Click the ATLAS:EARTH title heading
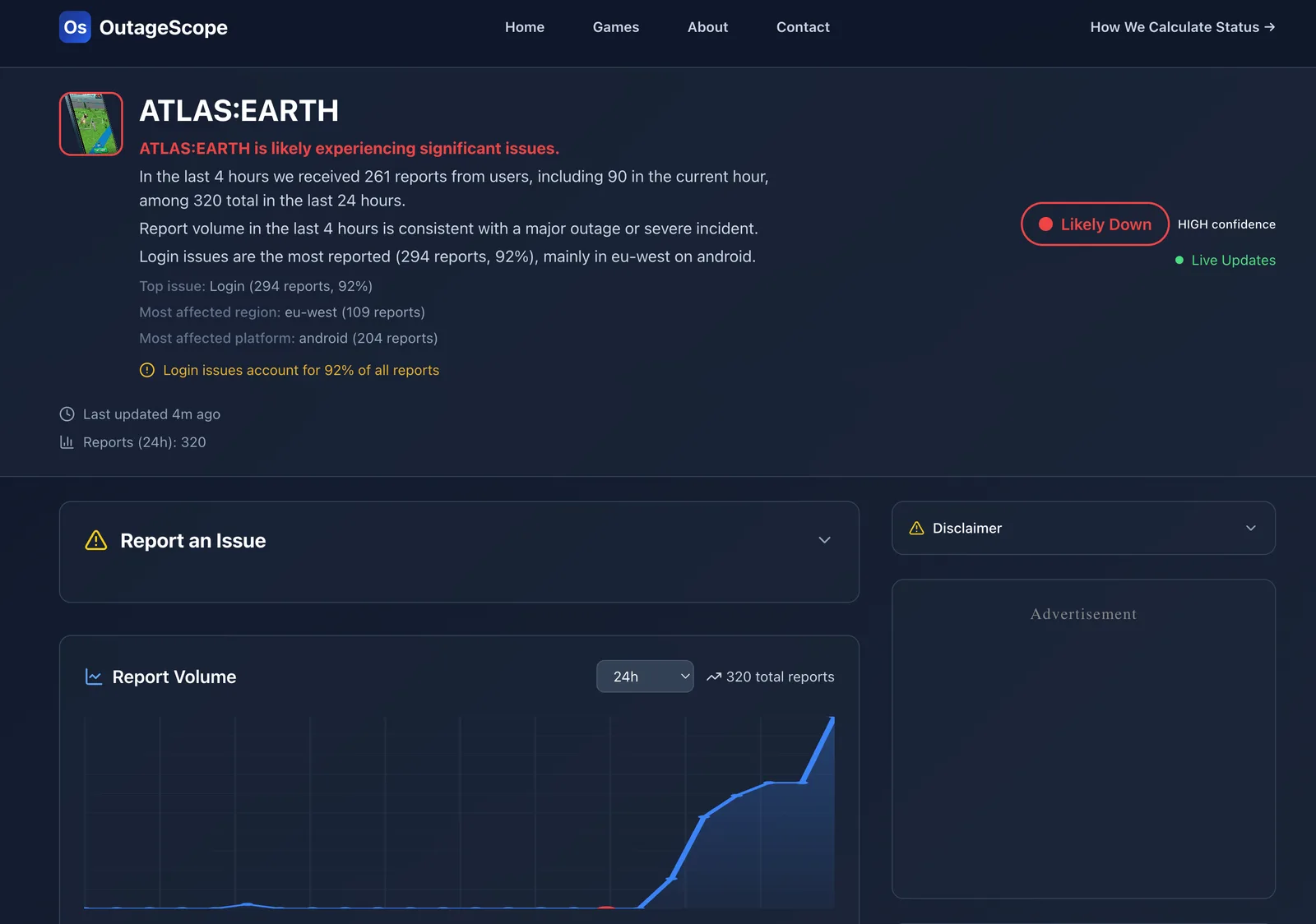1316x924 pixels. pos(239,110)
